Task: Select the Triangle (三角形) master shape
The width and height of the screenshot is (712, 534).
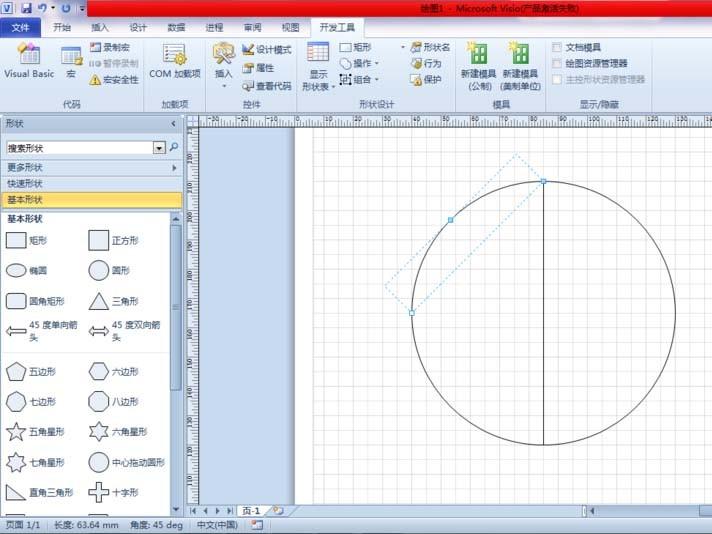Action: pyautogui.click(x=114, y=301)
